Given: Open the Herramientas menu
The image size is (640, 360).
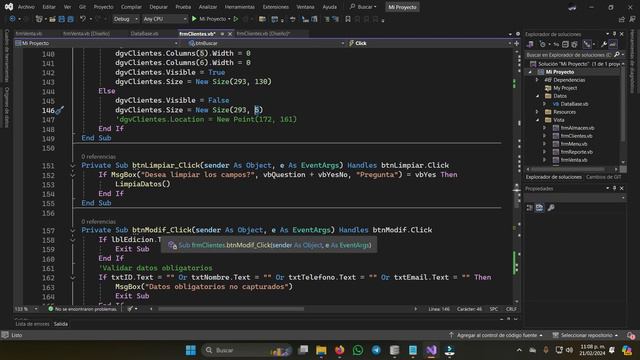Looking at the screenshot, I should click(x=240, y=7).
